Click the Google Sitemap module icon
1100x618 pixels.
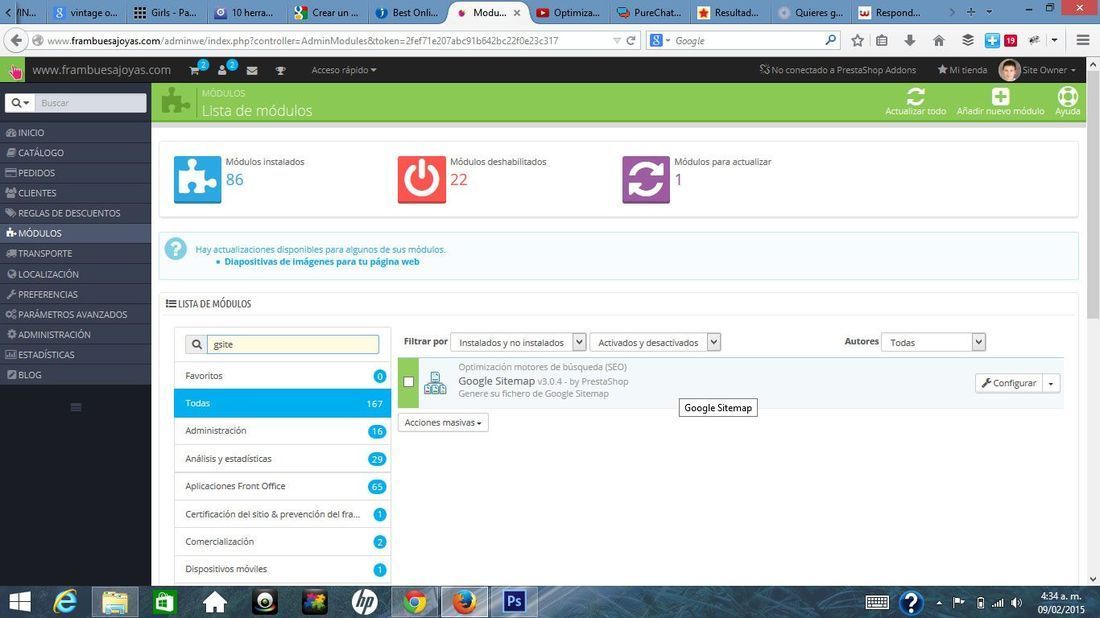(x=435, y=383)
